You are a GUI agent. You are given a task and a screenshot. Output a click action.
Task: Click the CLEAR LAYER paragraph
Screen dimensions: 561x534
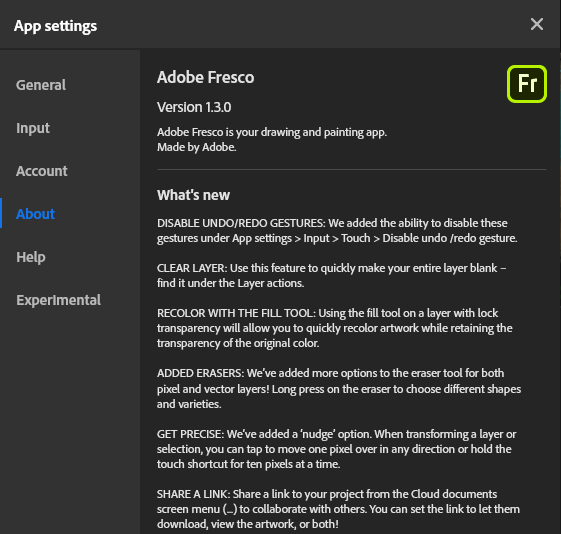[x=331, y=275]
